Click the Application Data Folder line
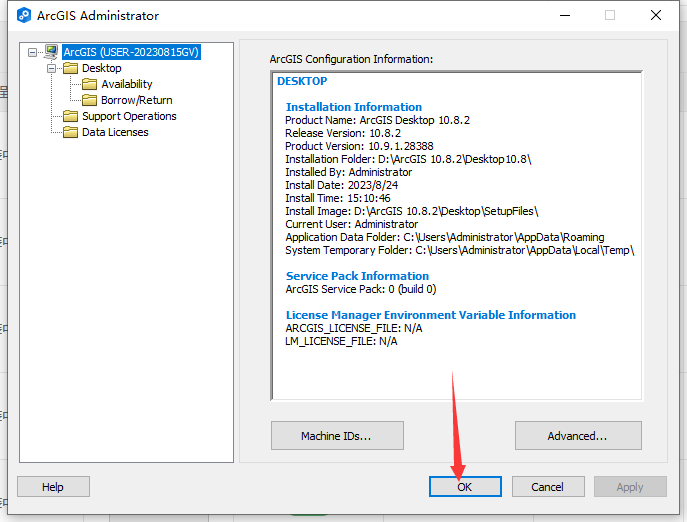 point(445,237)
